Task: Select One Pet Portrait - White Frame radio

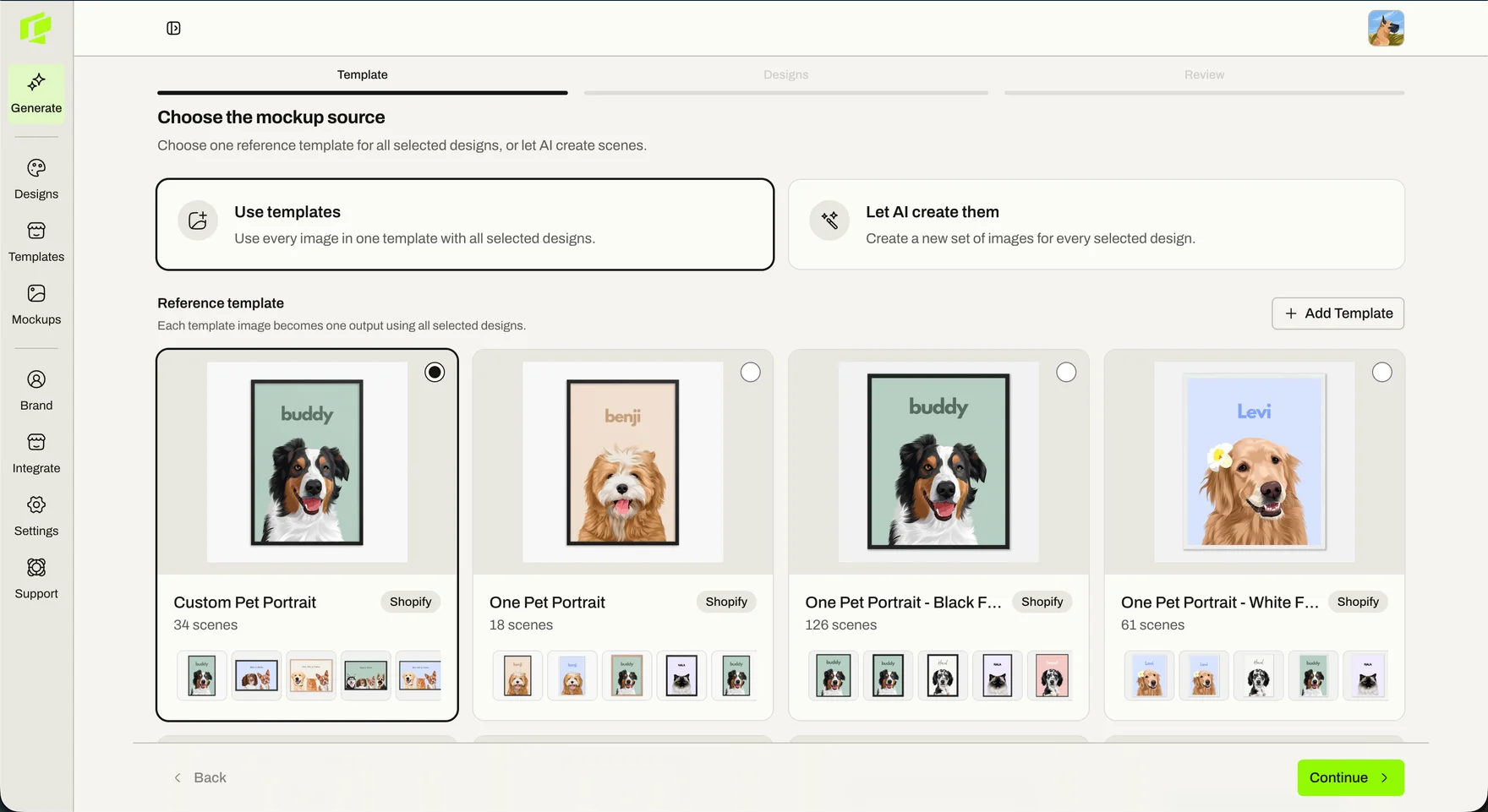Action: (x=1381, y=372)
